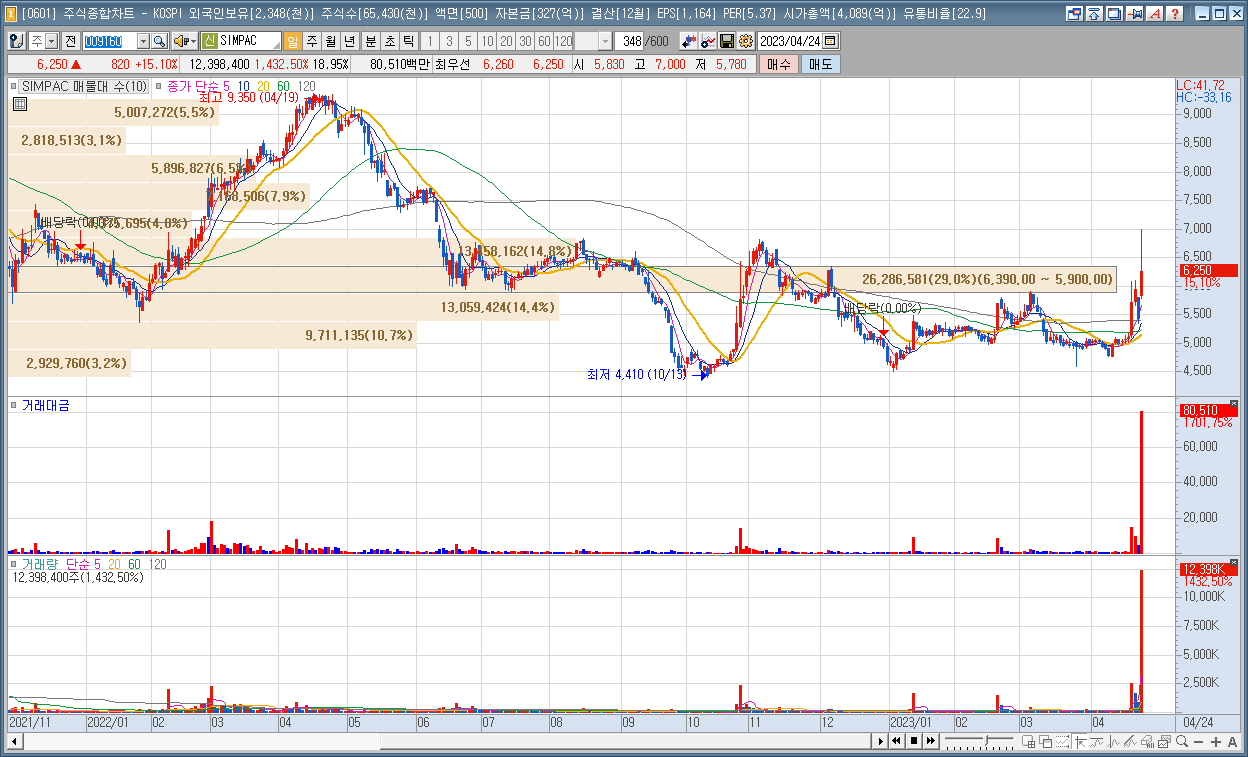Viewport: 1248px width, 757px height.
Task: Click the play button in bottom bar
Action: pos(881,741)
